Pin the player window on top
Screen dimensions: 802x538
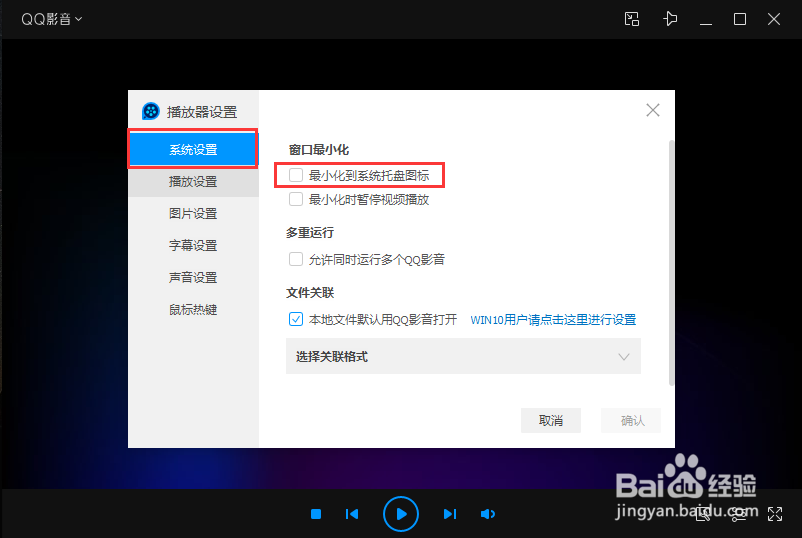[670, 19]
